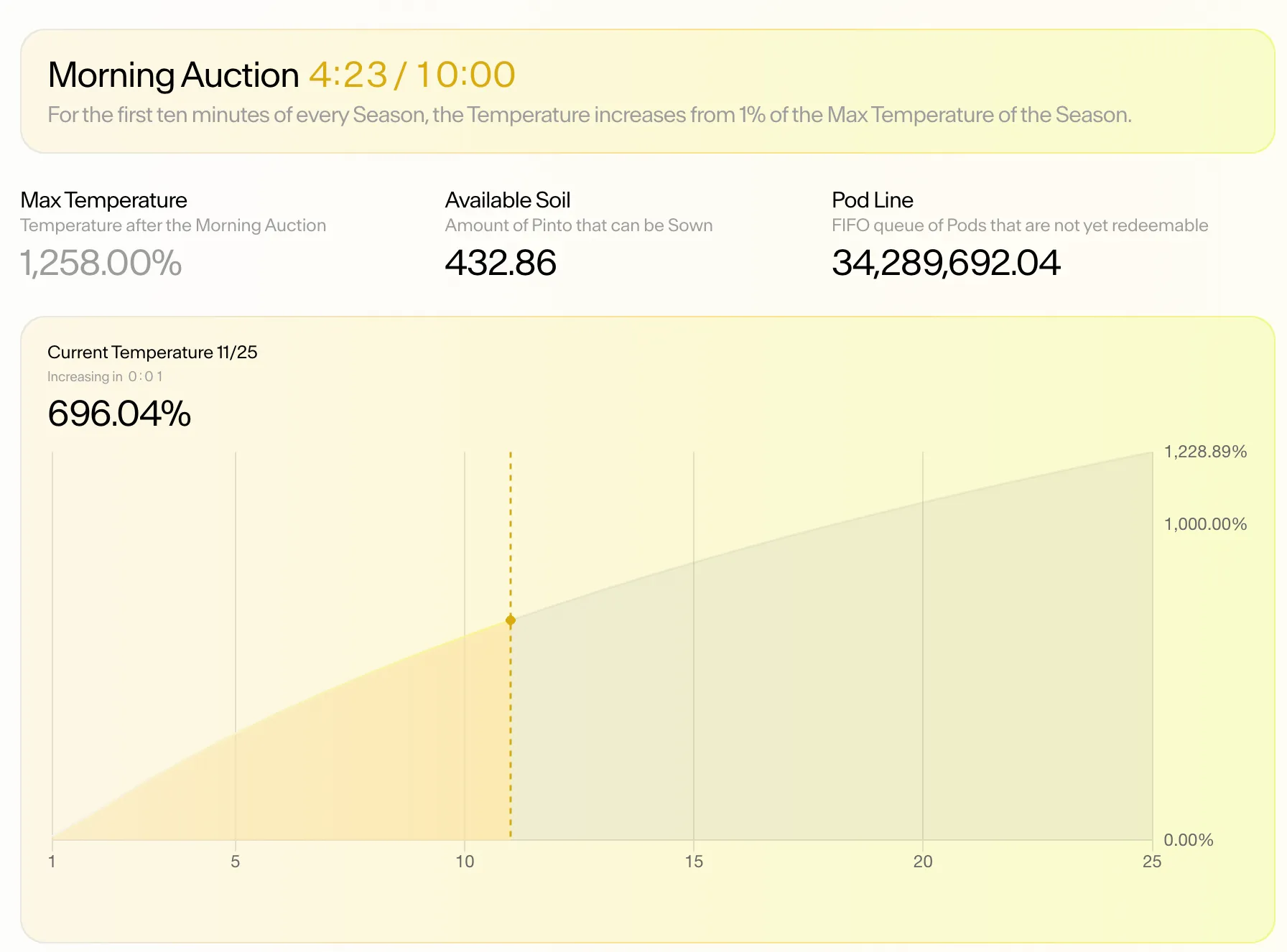Image resolution: width=1287 pixels, height=952 pixels.
Task: Click the x-axis tick label 20
Action: click(923, 862)
